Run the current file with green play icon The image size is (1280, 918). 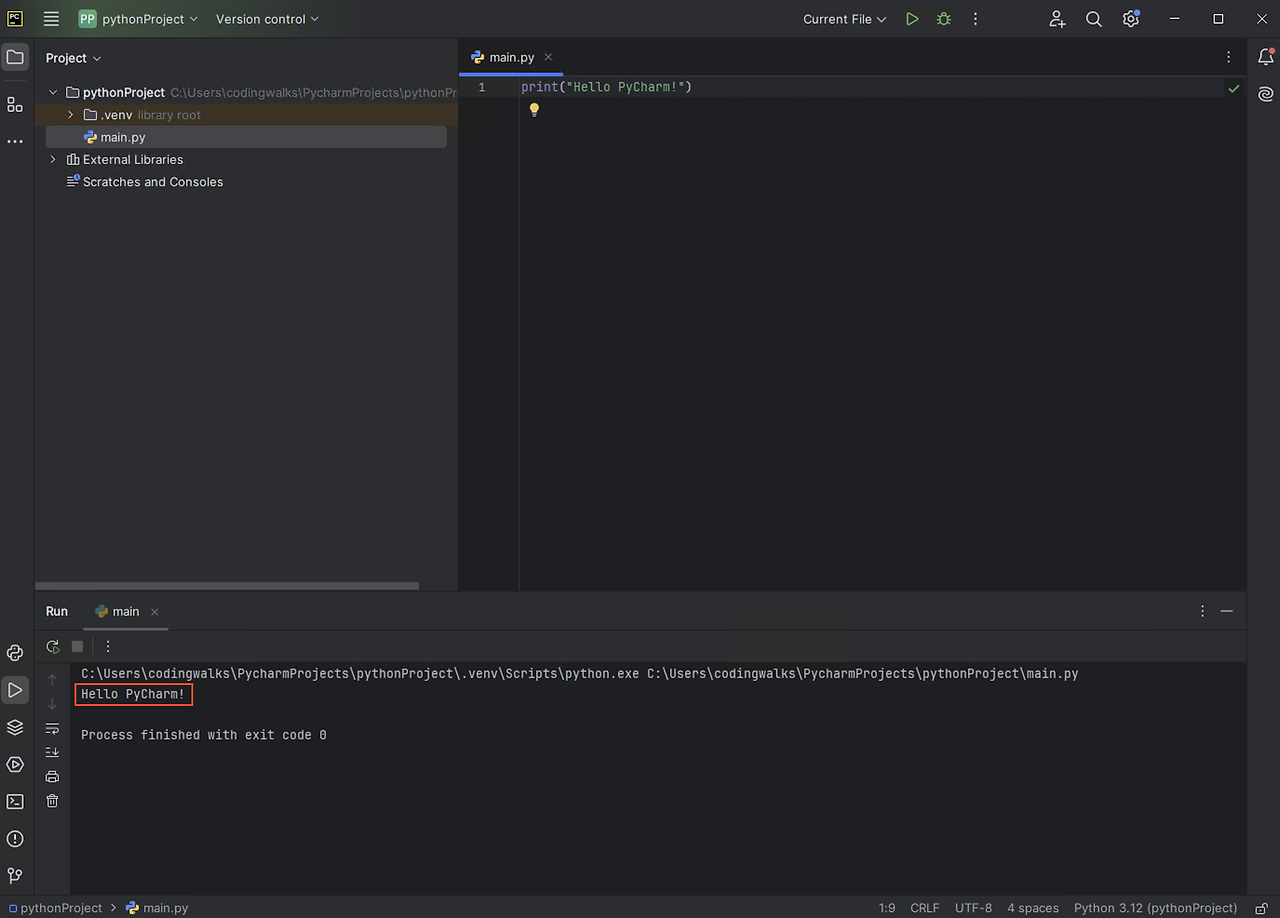click(912, 19)
